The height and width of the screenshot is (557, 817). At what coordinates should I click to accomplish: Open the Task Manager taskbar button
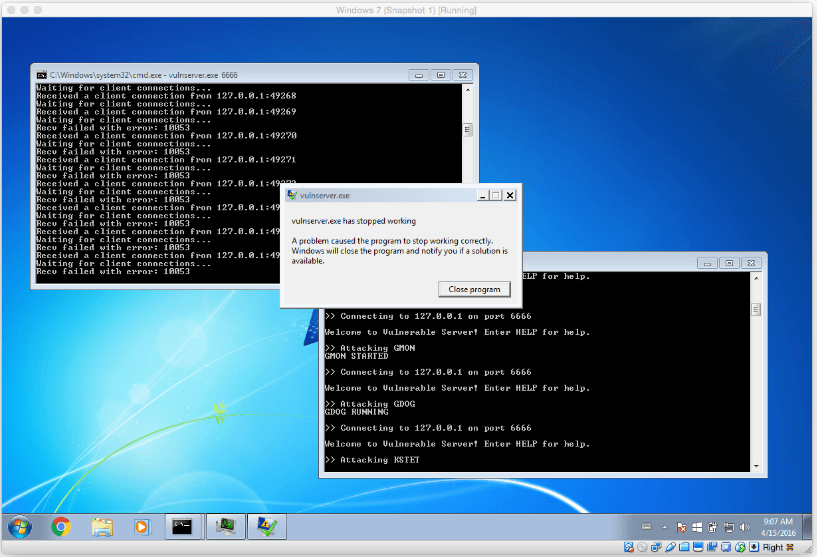point(225,527)
